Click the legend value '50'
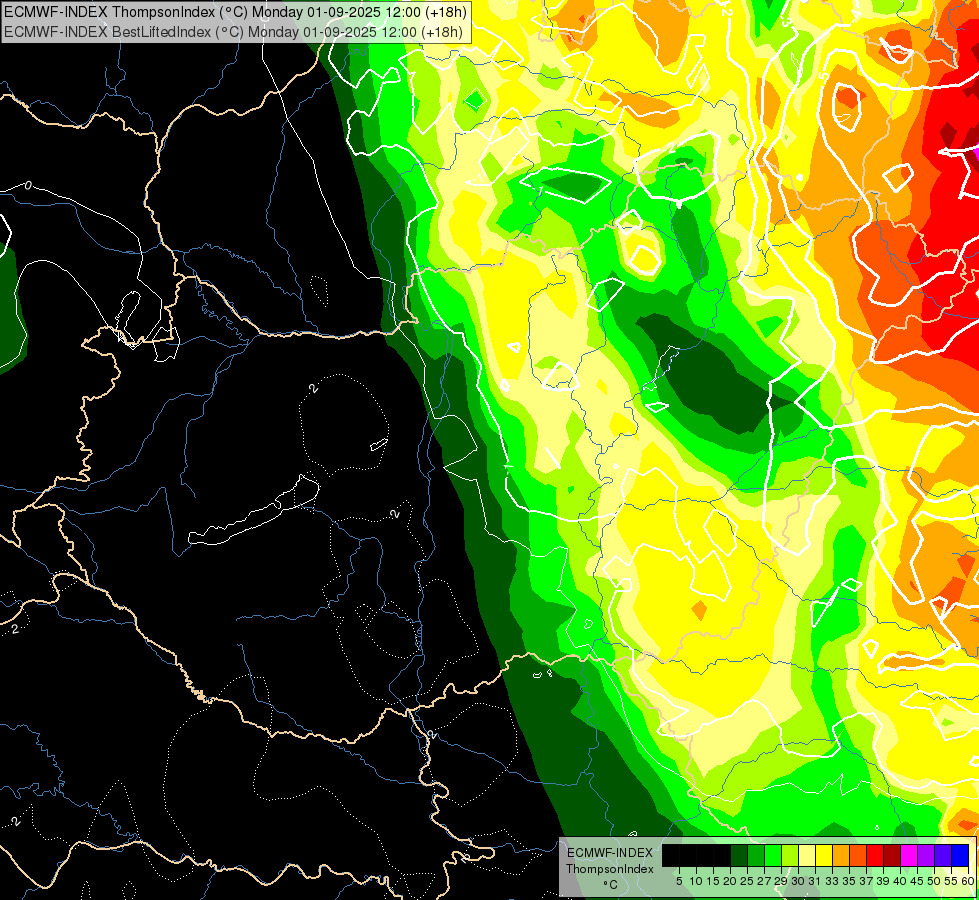Image resolution: width=979 pixels, height=900 pixels. [934, 881]
